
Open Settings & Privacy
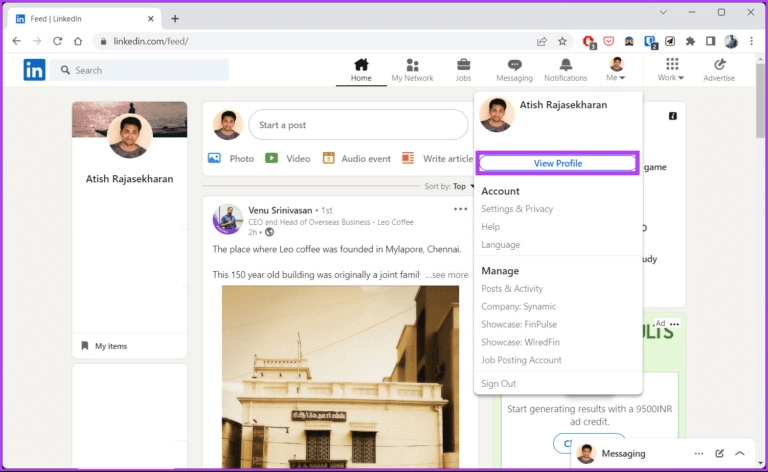click(x=517, y=209)
